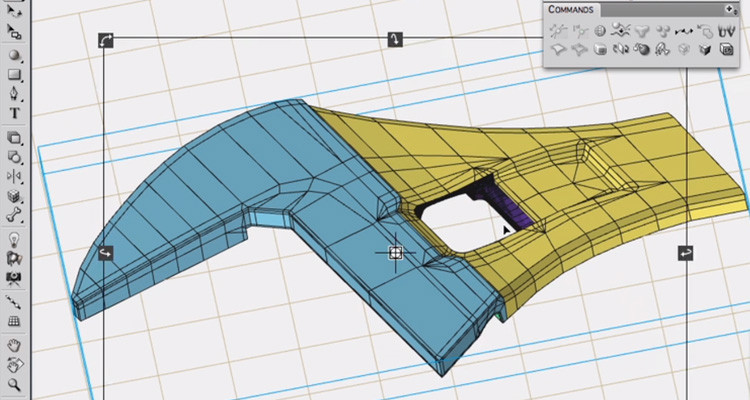Select the Magnifier zoom tool
Viewport: 750px width, 400px height.
point(14,385)
